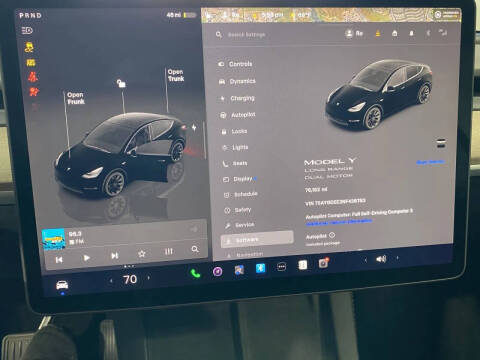Select Charging in the settings list
This screenshot has height=360, width=480.
pos(238,98)
